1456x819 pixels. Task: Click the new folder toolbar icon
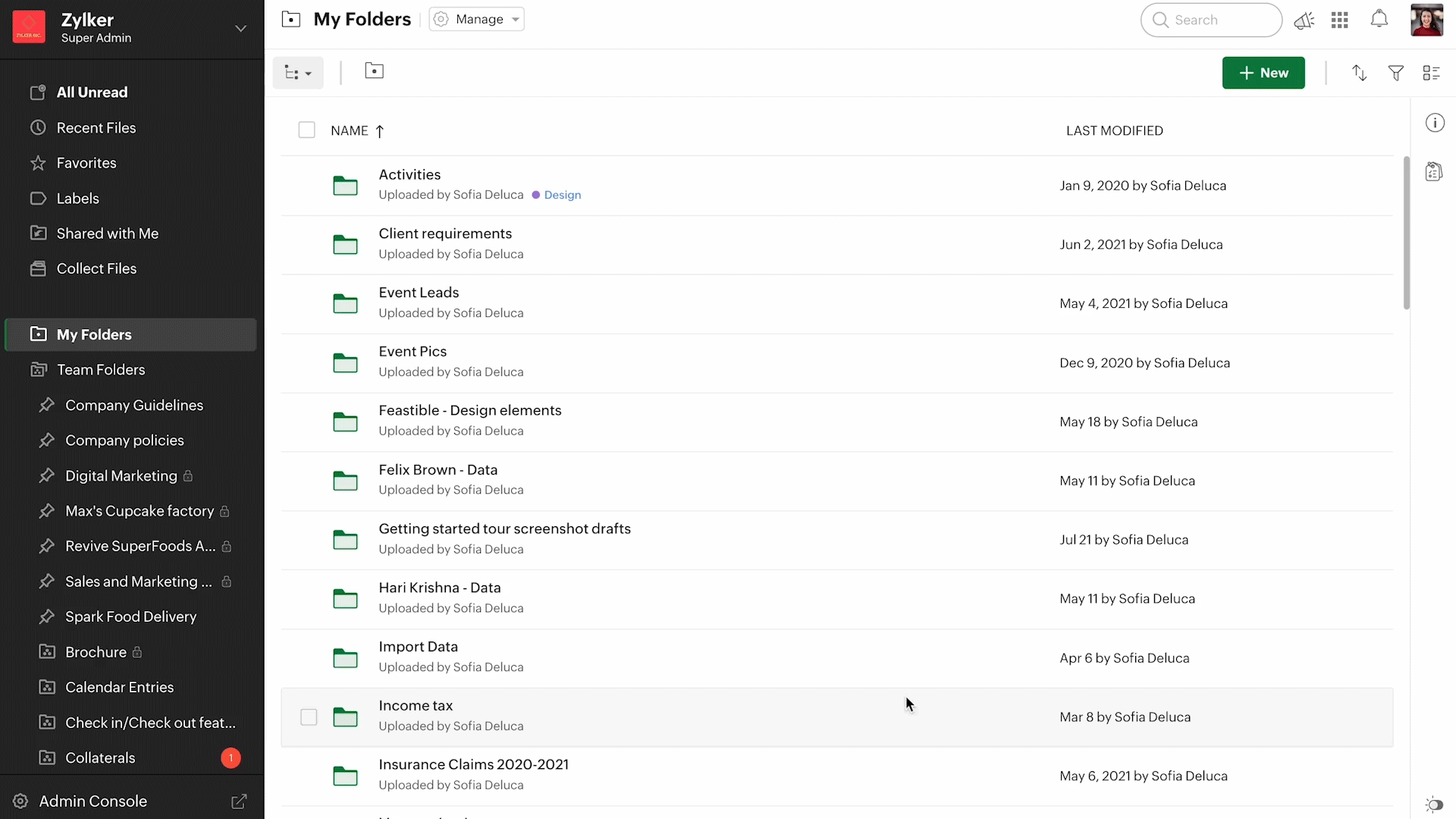[x=374, y=71]
